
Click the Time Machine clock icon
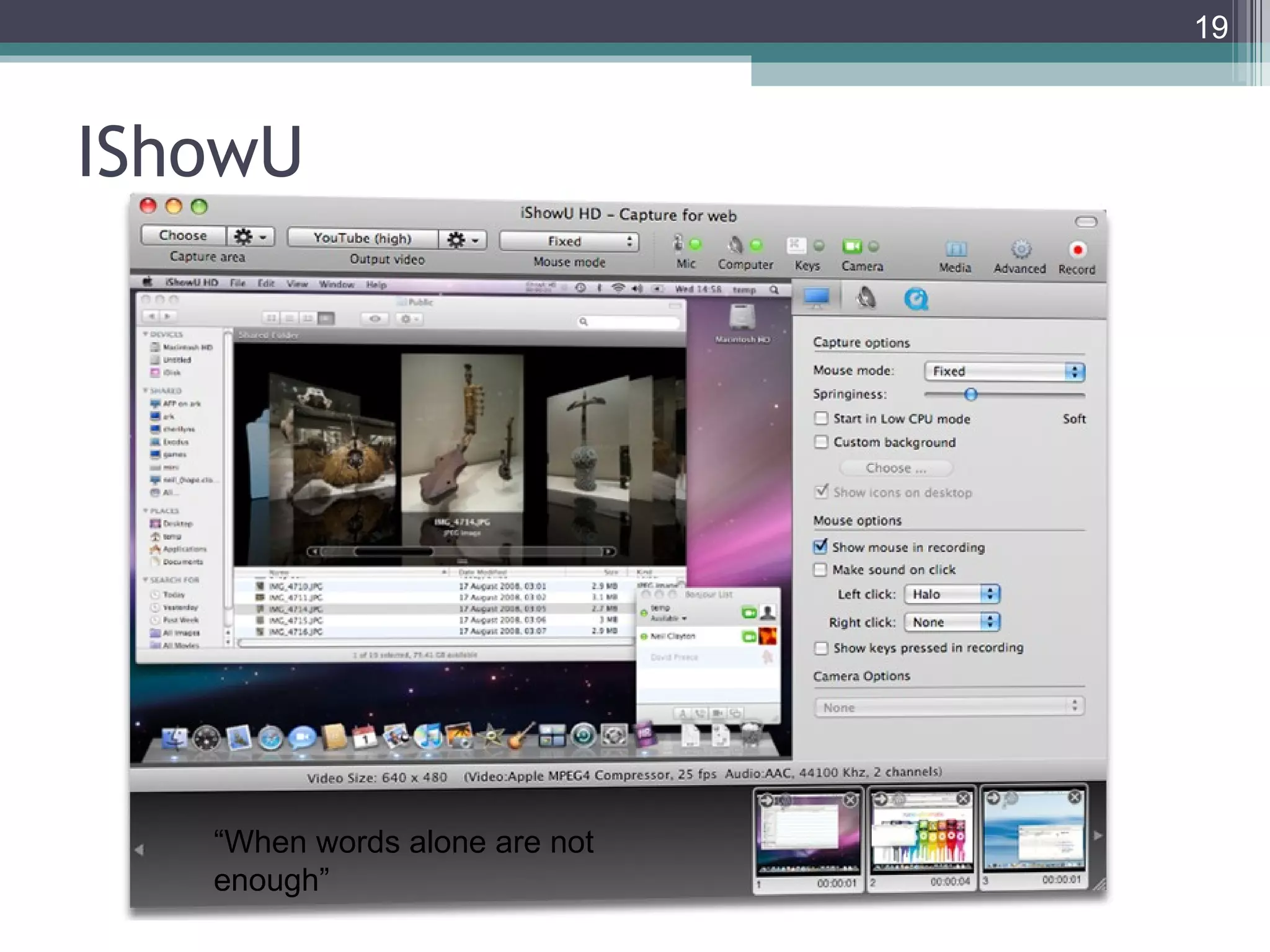click(x=580, y=288)
